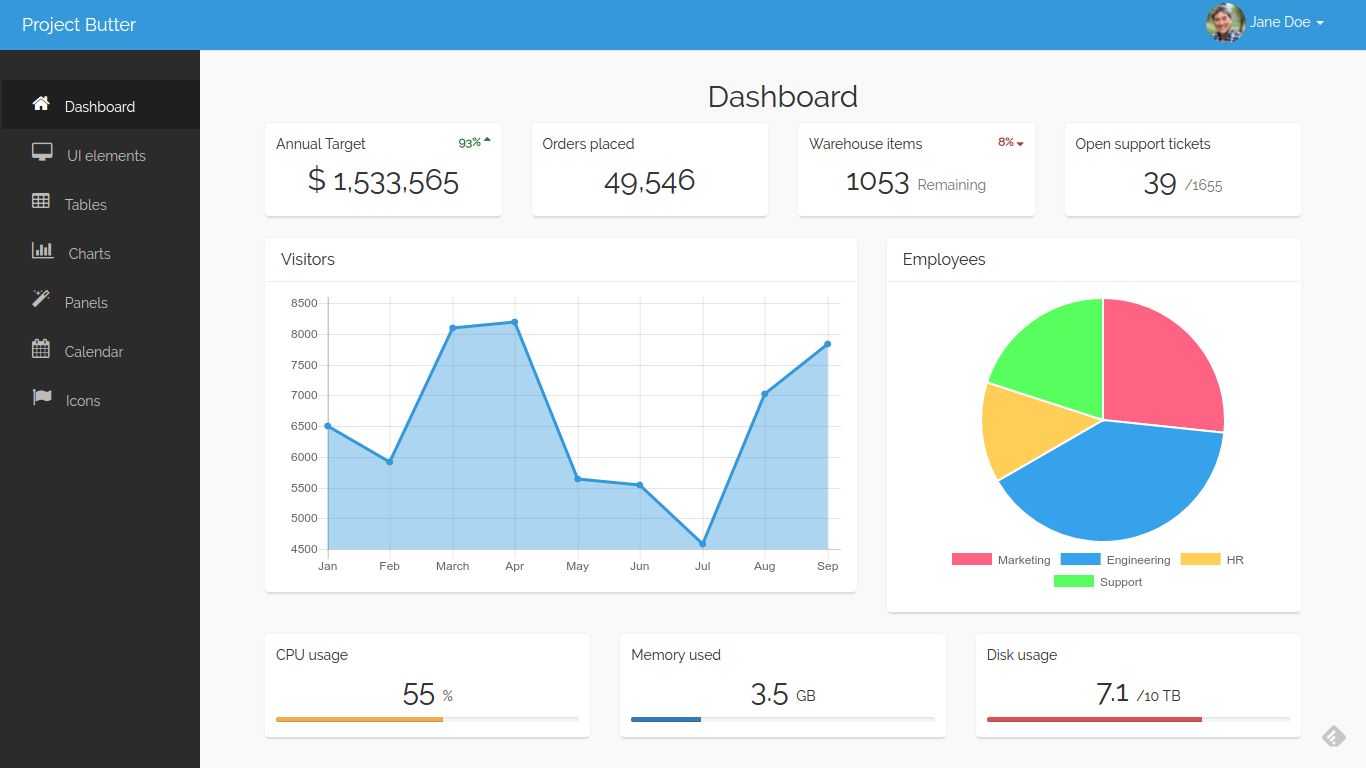Click the Icons flag icon
Screen dimensions: 1366x768
42,398
